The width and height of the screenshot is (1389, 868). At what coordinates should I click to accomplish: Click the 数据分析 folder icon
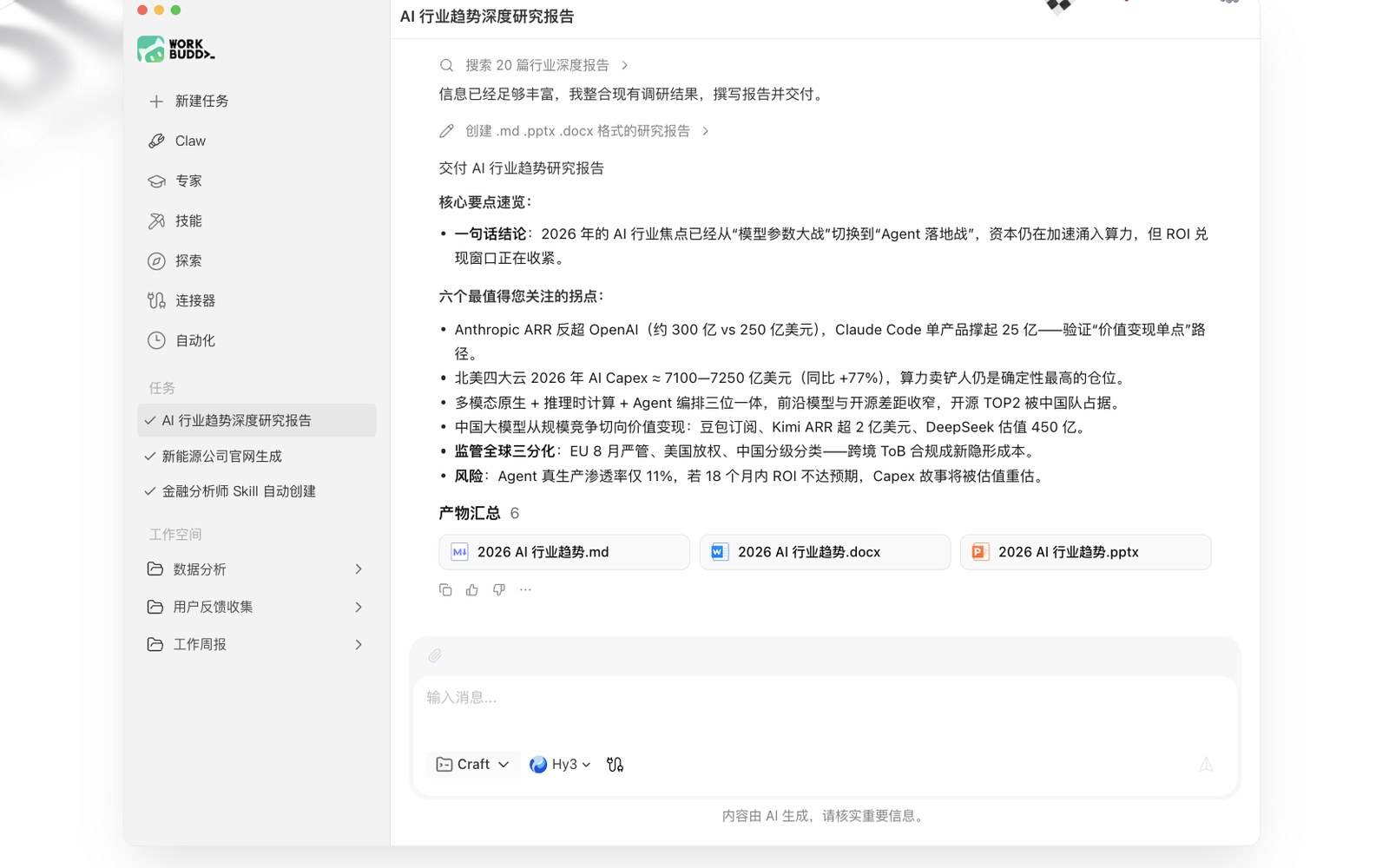click(x=155, y=569)
